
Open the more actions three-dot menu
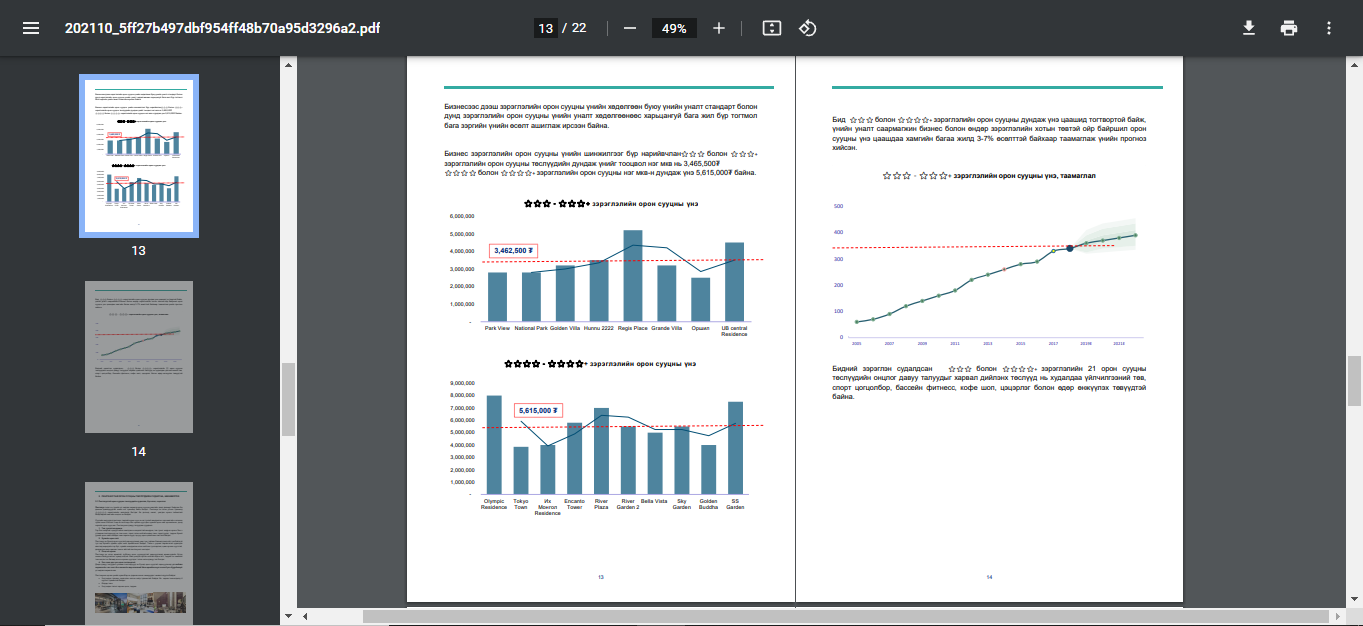tap(1329, 28)
